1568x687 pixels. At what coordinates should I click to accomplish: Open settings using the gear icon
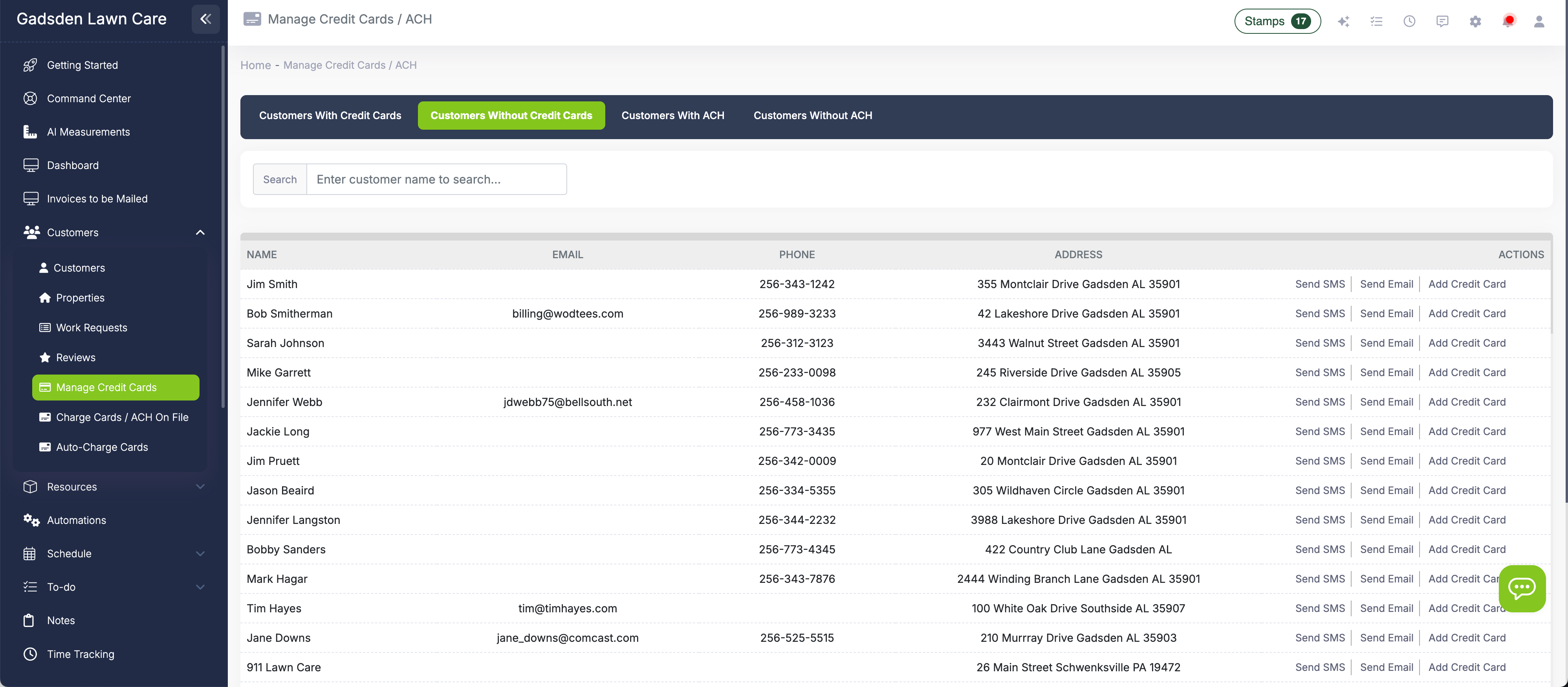(1475, 21)
